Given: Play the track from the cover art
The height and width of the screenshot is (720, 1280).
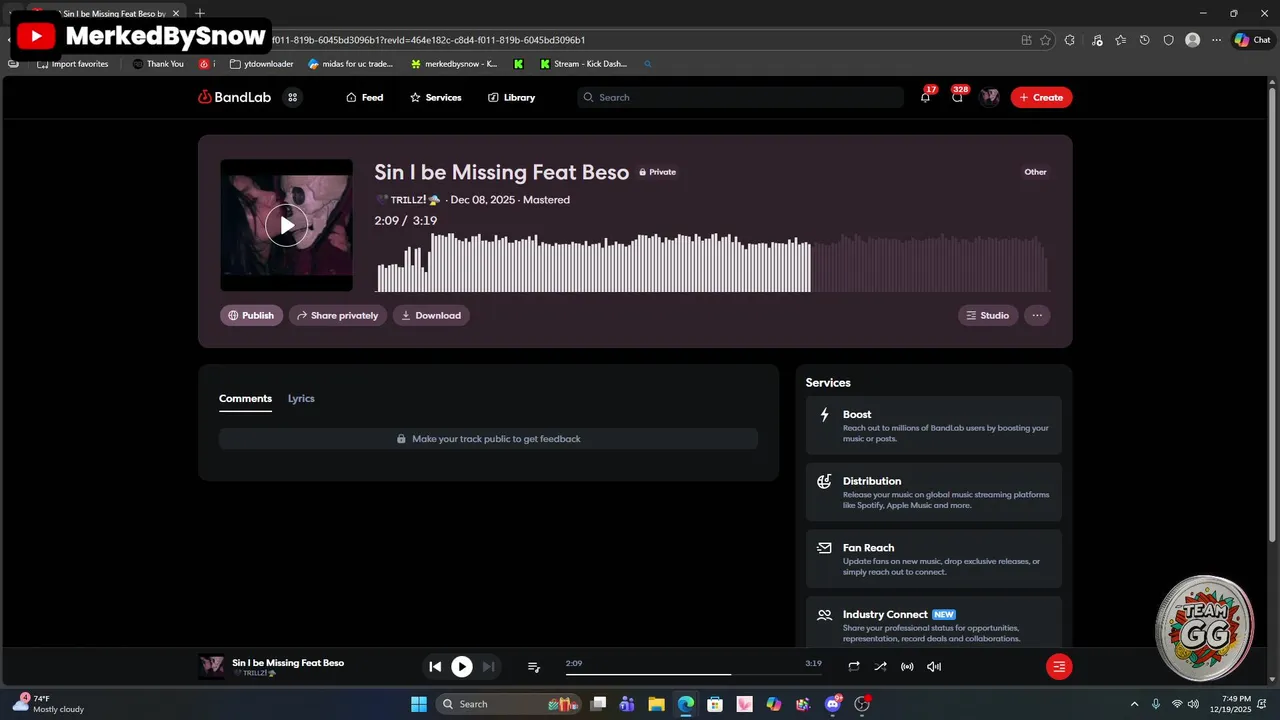Looking at the screenshot, I should [286, 225].
